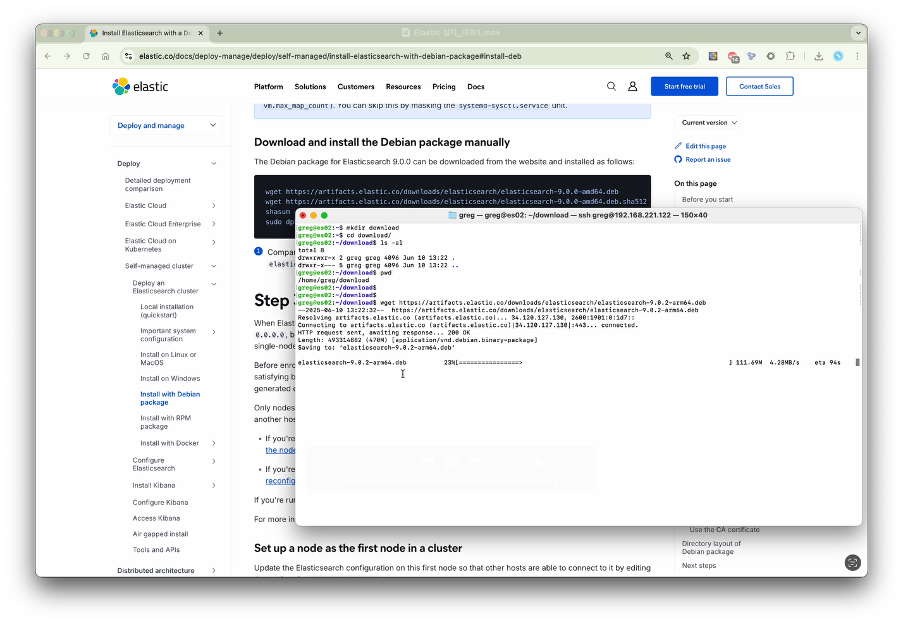Go back with the browser back arrow

click(48, 56)
